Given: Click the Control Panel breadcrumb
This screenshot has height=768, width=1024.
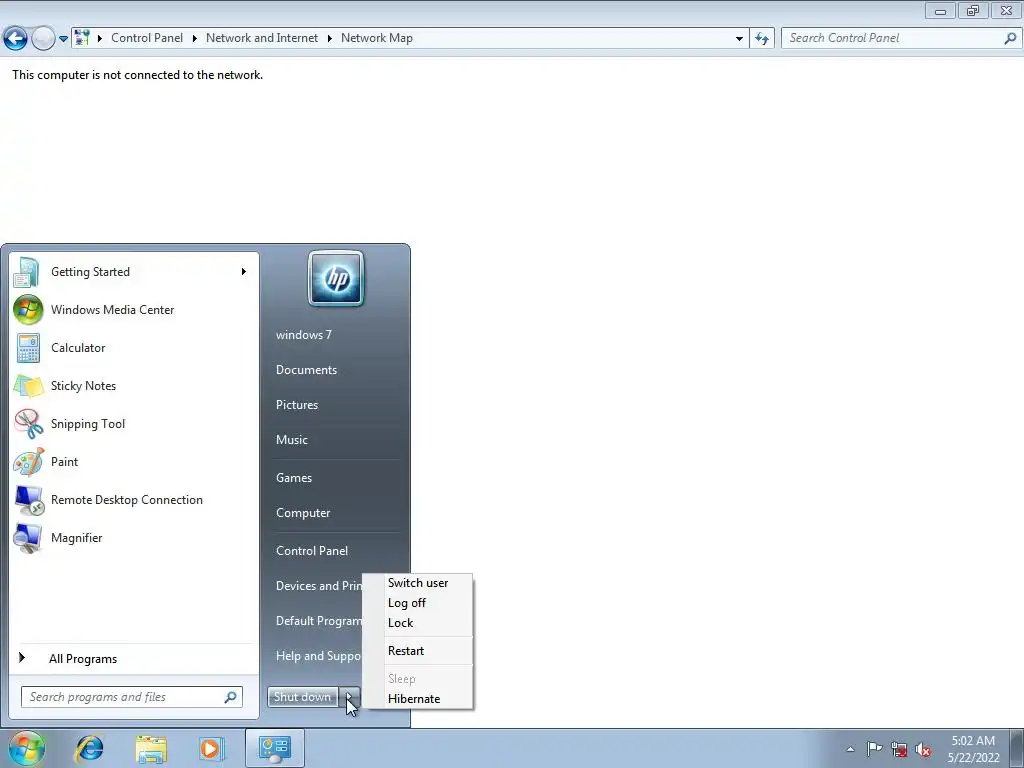Looking at the screenshot, I should point(147,38).
